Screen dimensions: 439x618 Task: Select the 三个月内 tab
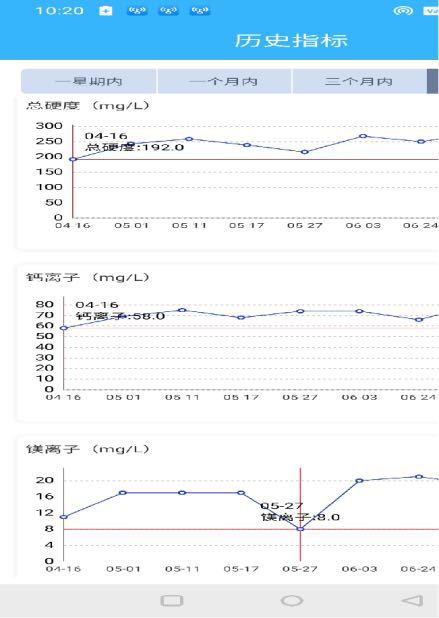pyautogui.click(x=359, y=81)
